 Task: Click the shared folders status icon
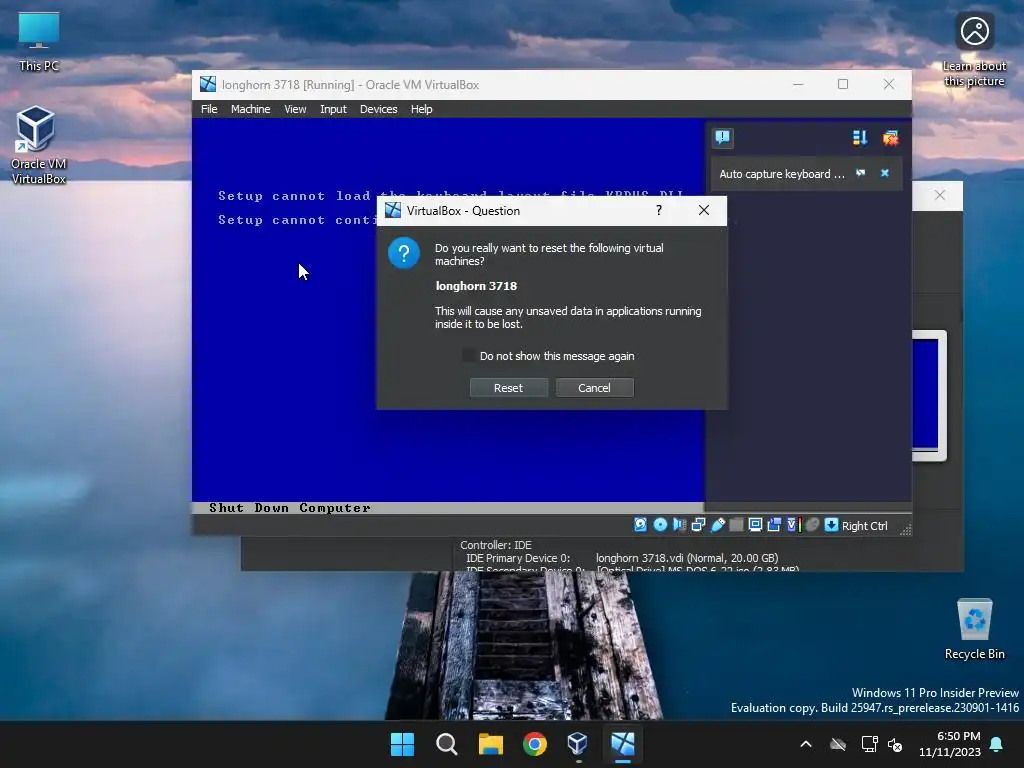736,525
